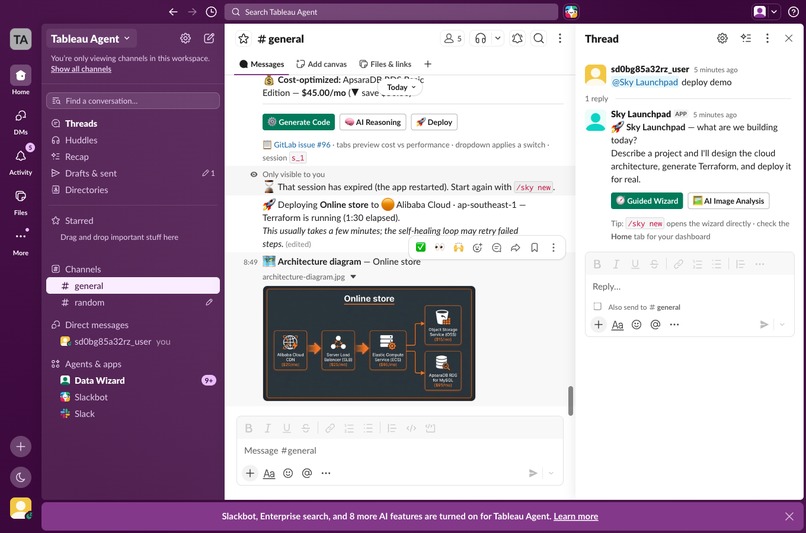Toggle italic in the #general composer

pyautogui.click(x=267, y=428)
